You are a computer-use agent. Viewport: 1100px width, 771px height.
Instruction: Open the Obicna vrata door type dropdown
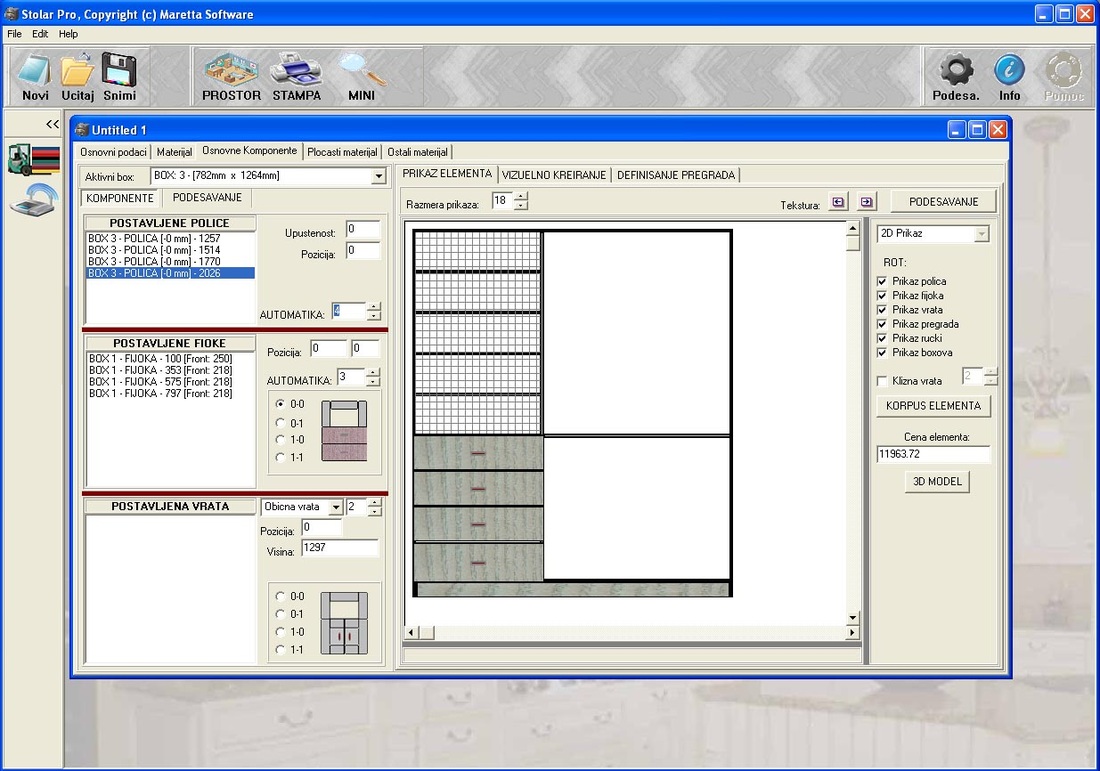(335, 507)
